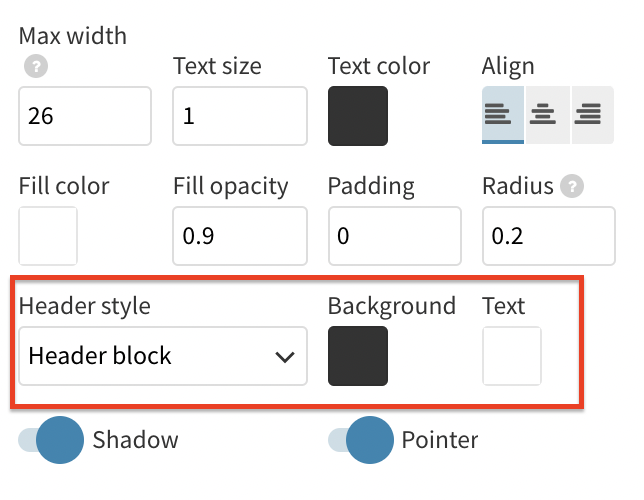The image size is (644, 500).
Task: Select left text alignment icon
Action: (503, 115)
